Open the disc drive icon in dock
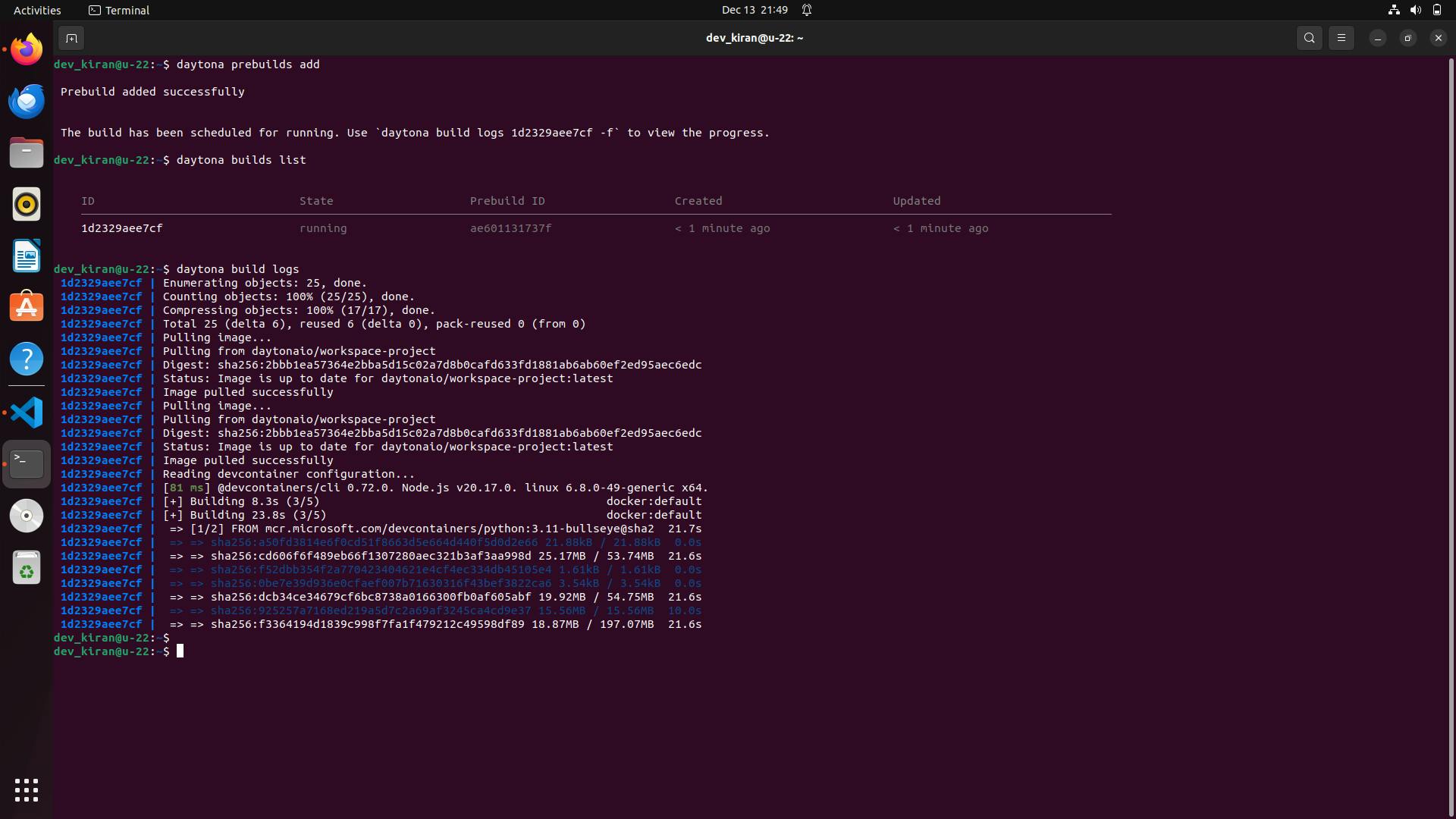Screen dimensions: 1456x819 [27, 516]
